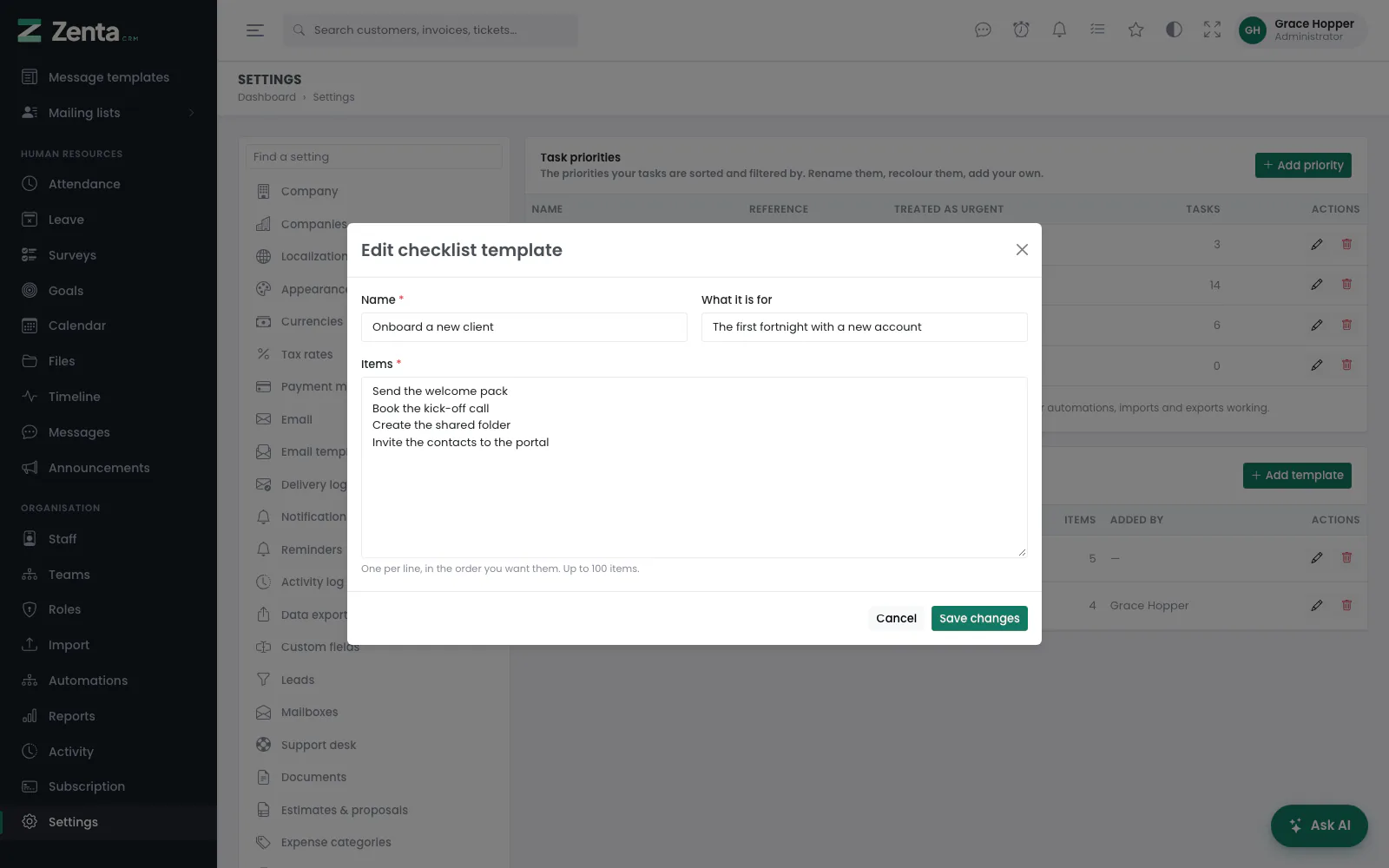Delete the template added by Grace Hopper
This screenshot has width=1389, height=868.
pos(1346,606)
